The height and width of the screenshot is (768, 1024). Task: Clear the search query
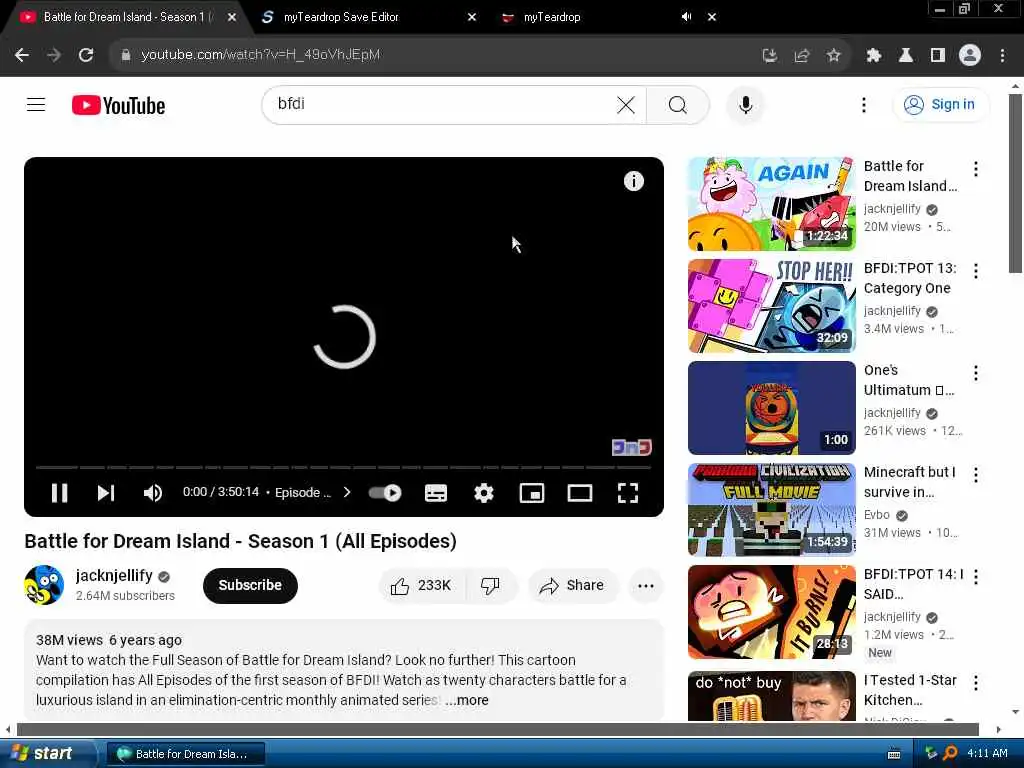[x=626, y=104]
